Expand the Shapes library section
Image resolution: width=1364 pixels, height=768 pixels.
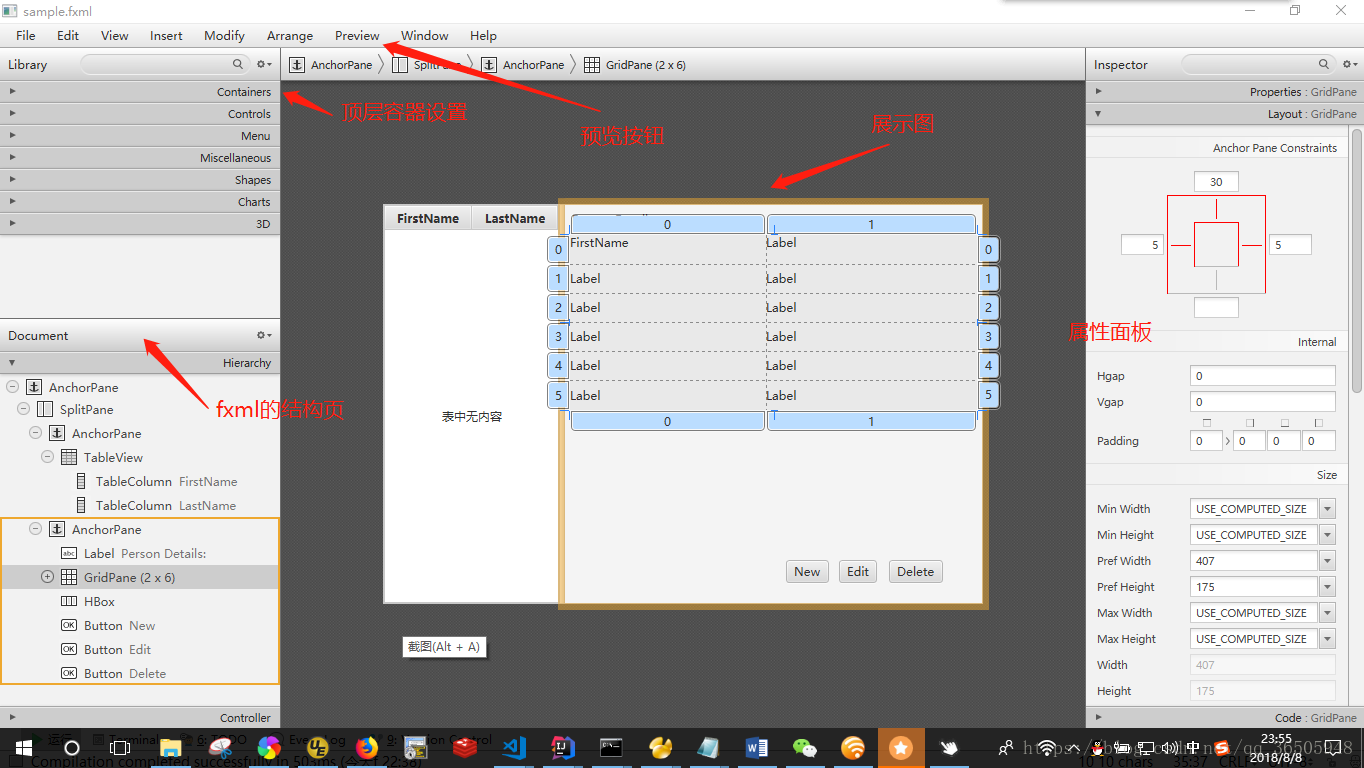point(140,180)
